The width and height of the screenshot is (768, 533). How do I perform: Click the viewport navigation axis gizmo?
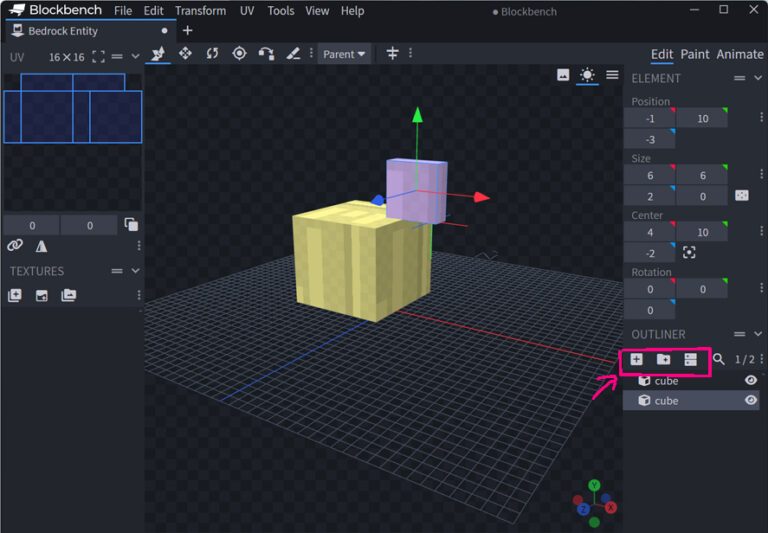tap(594, 503)
